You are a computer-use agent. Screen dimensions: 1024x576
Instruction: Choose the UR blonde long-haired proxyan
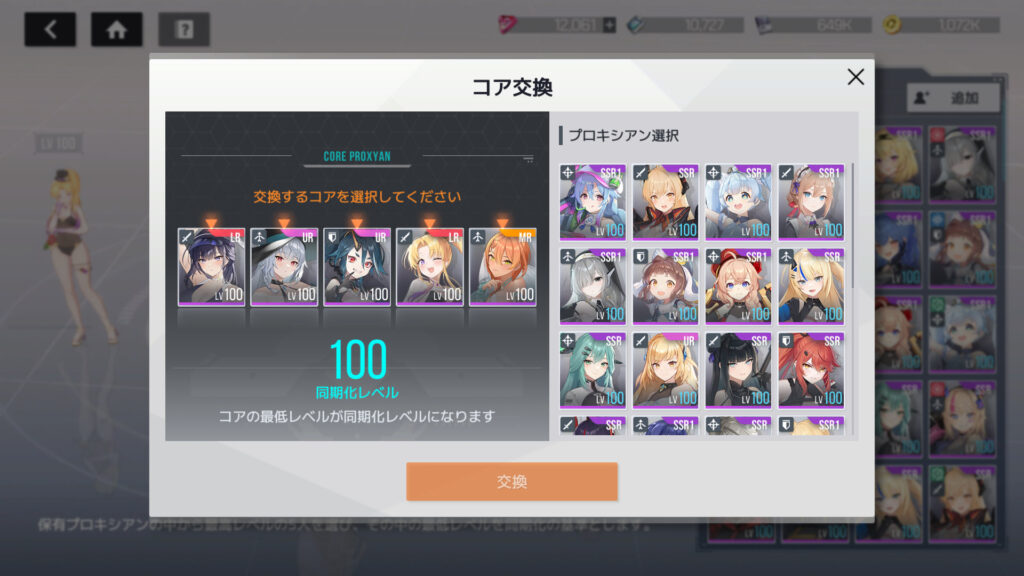pyautogui.click(x=665, y=370)
